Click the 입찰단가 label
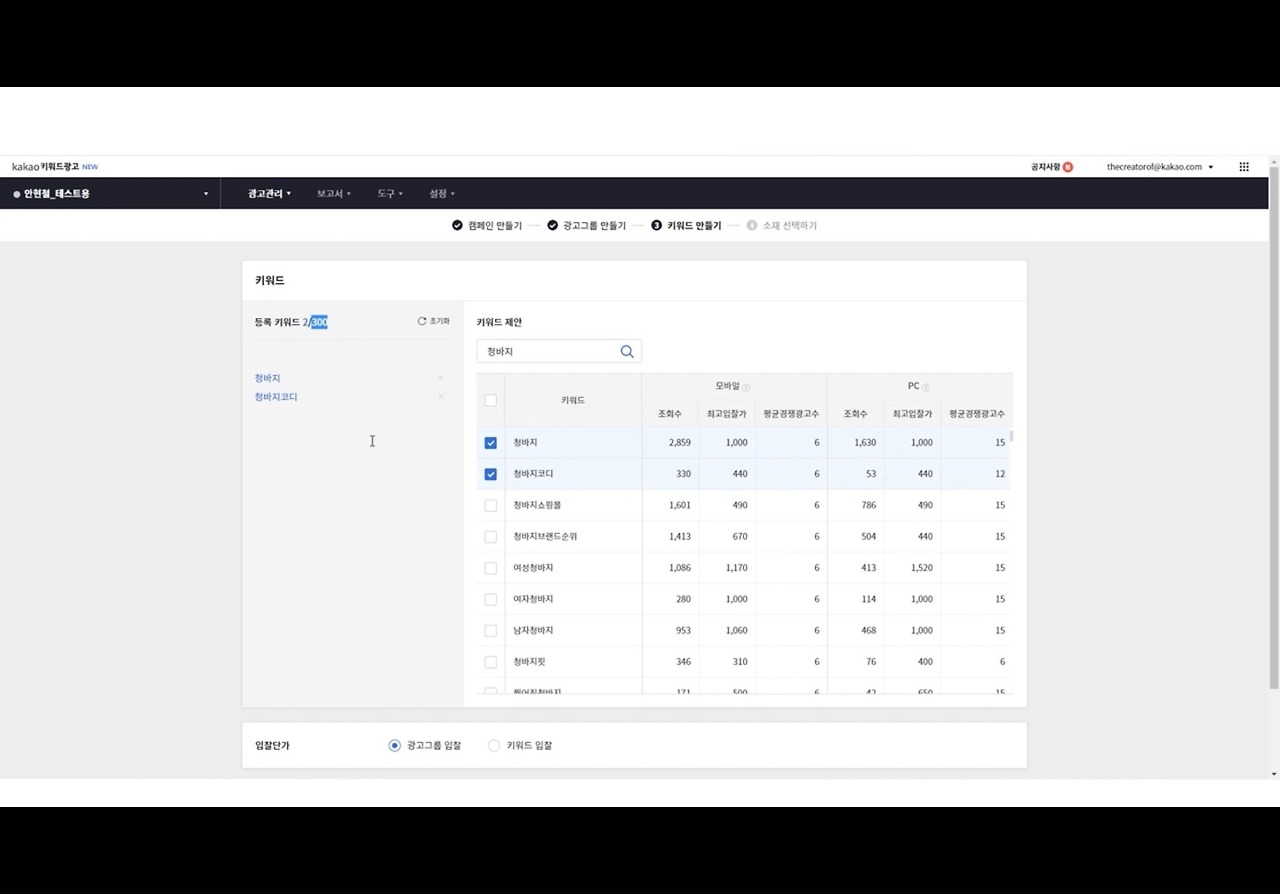The height and width of the screenshot is (894, 1280). [x=272, y=745]
